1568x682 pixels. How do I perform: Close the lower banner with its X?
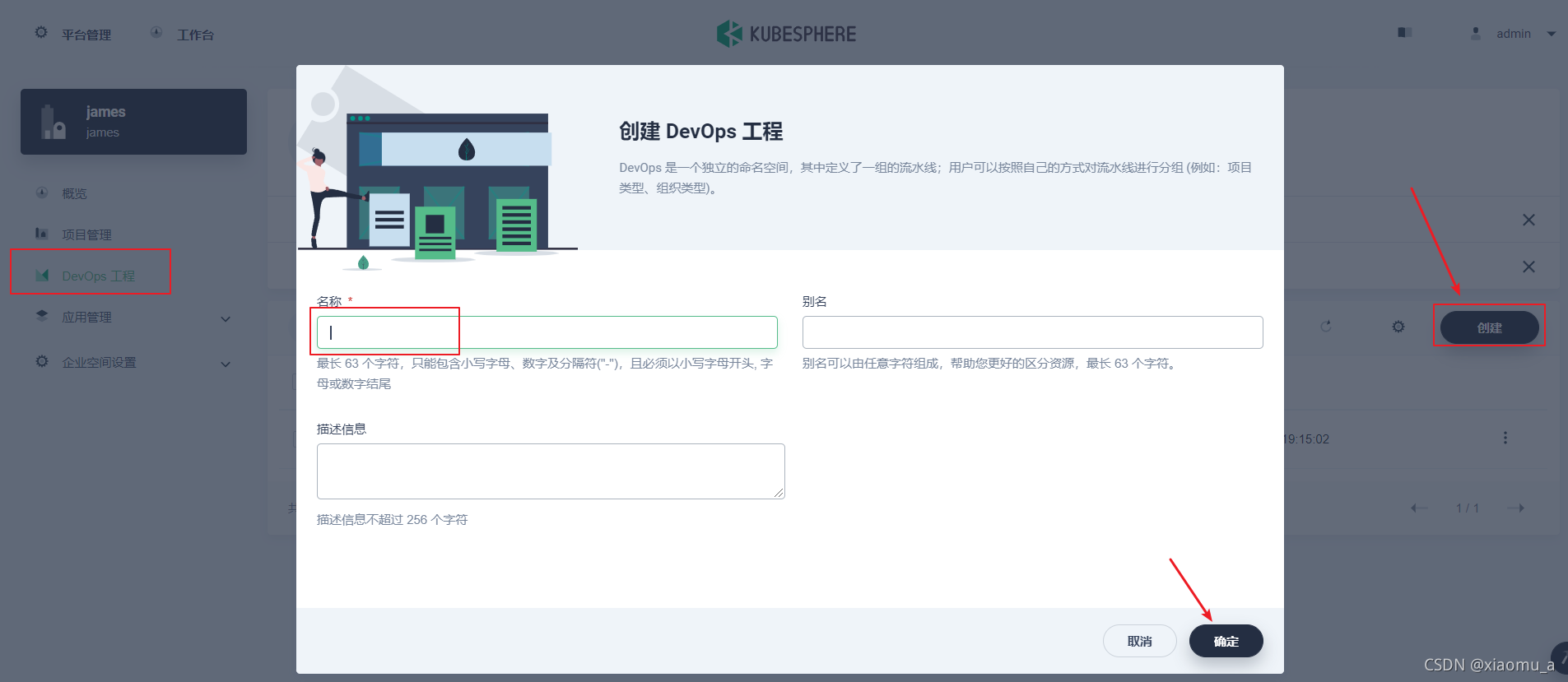tap(1528, 267)
